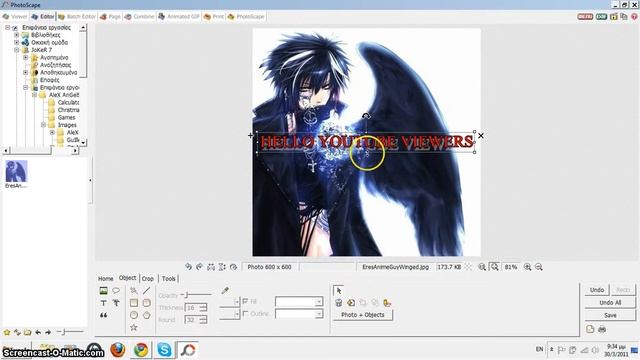This screenshot has height=360, width=640.
Task: Open the Combine tab
Action: tap(139, 17)
